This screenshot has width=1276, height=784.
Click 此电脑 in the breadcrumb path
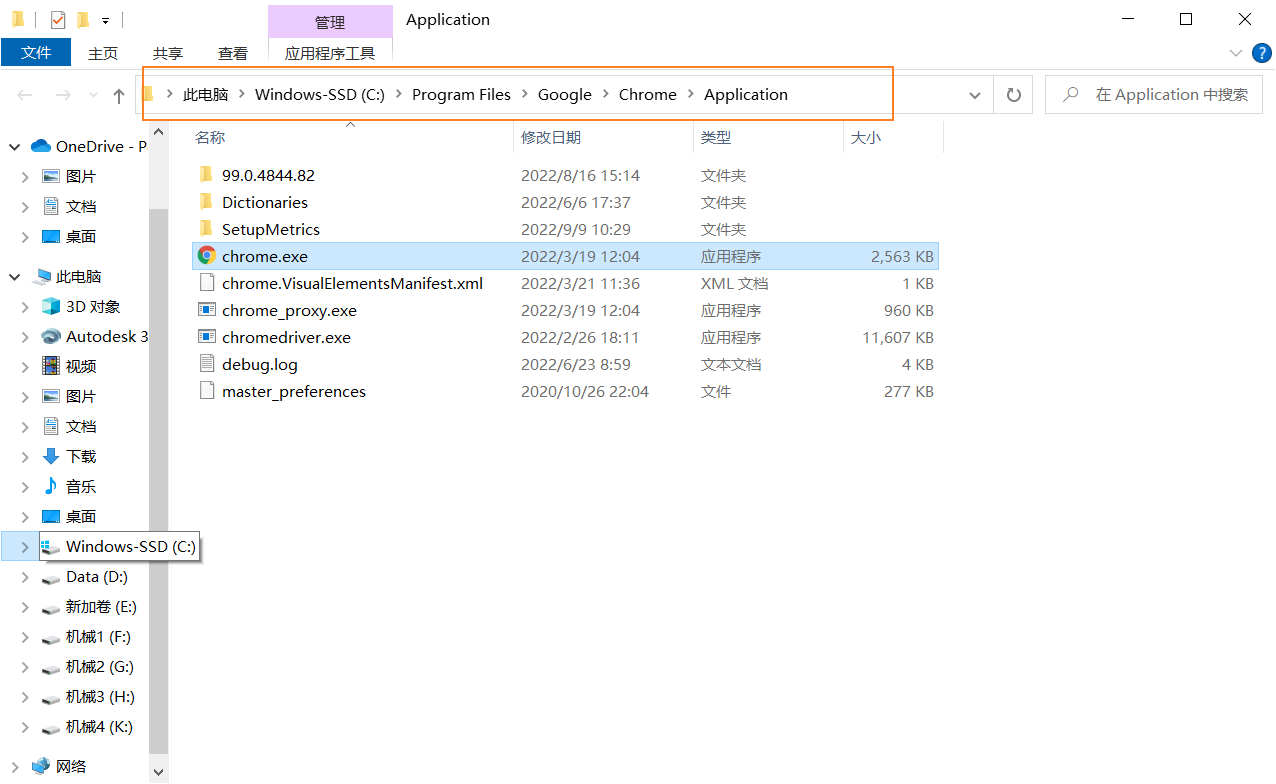pyautogui.click(x=205, y=95)
